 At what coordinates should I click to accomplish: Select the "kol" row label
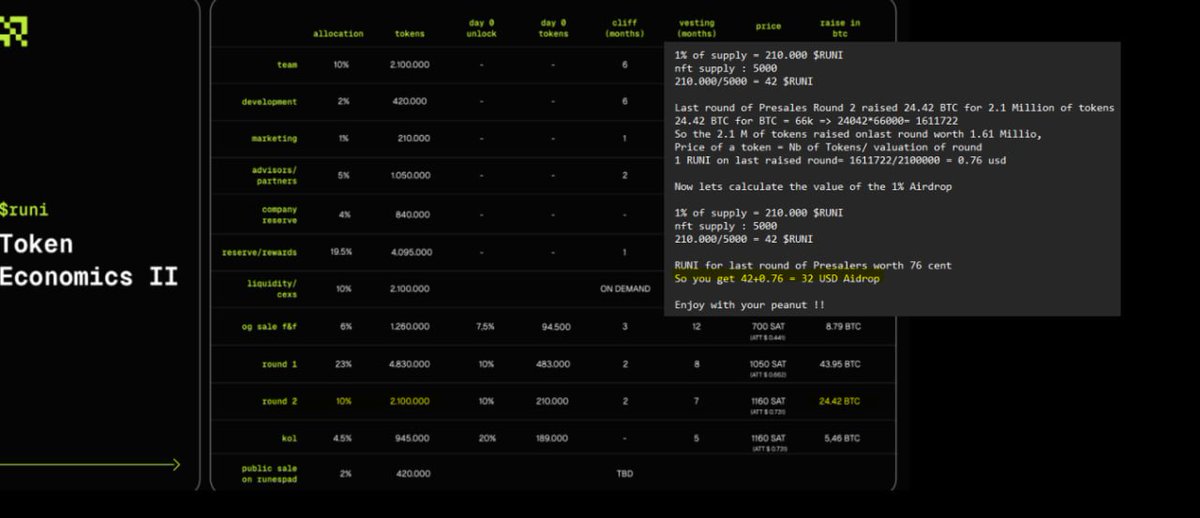pyautogui.click(x=290, y=438)
